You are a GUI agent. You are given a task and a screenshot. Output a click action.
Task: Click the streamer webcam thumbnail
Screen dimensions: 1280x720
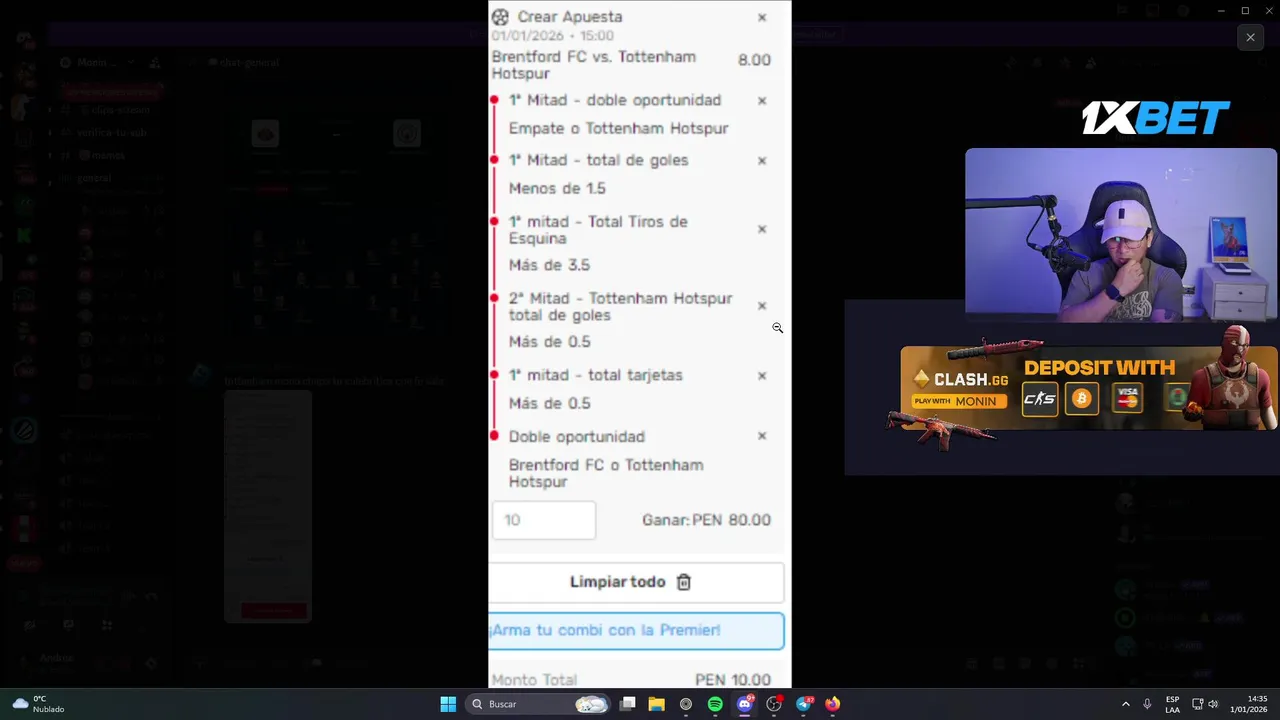tap(1121, 235)
